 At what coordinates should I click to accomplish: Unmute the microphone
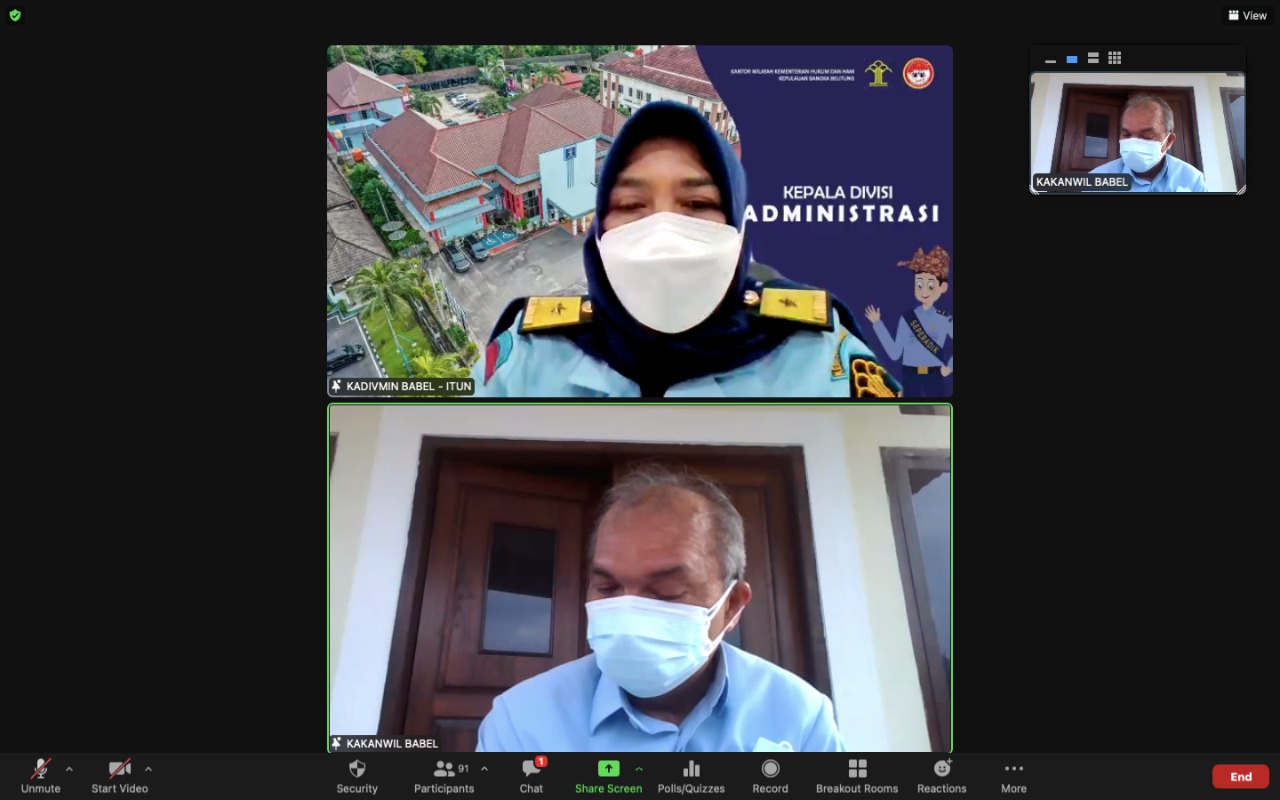click(x=40, y=775)
